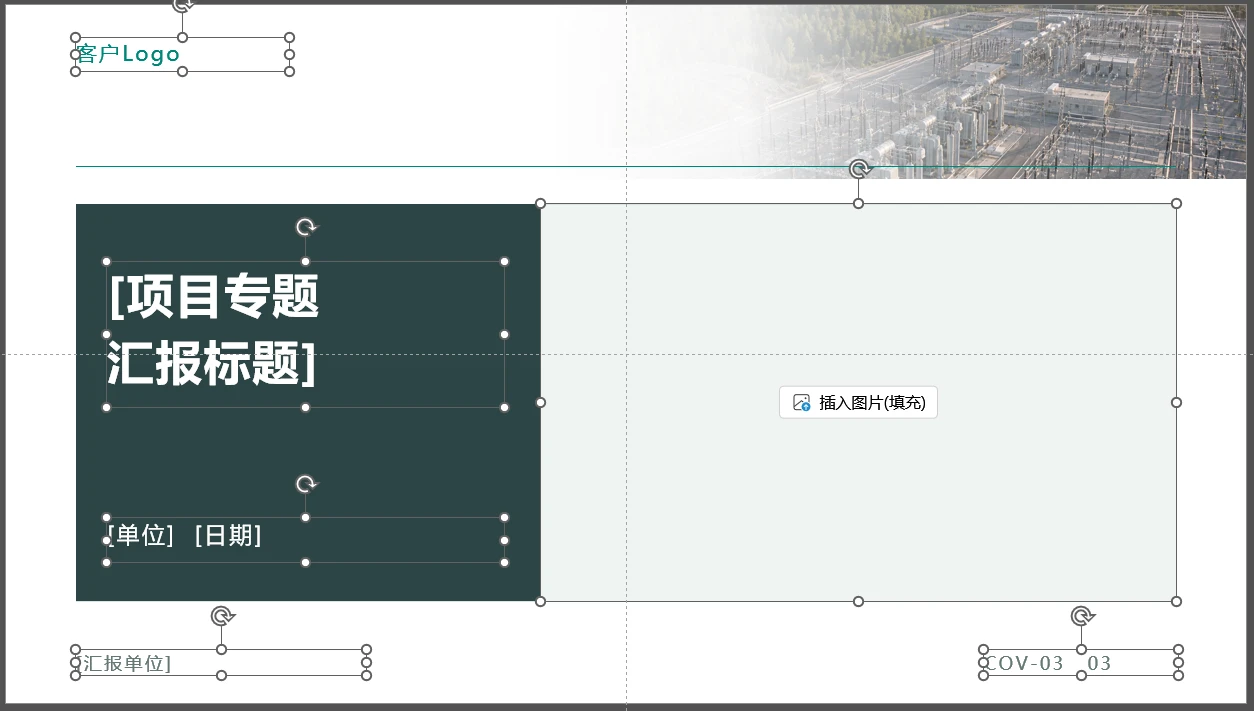This screenshot has height=711, width=1254.
Task: Click the rotate handle above the COV-03 box
Action: tap(1081, 616)
